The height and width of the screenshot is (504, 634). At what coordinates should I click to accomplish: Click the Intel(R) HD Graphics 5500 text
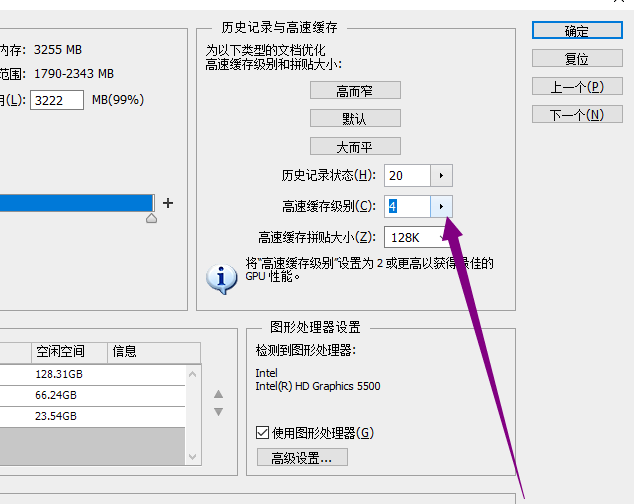pos(318,386)
